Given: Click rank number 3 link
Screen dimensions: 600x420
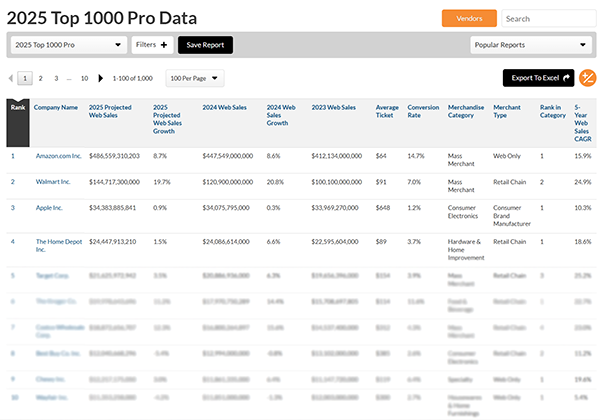Looking at the screenshot, I should (13, 208).
